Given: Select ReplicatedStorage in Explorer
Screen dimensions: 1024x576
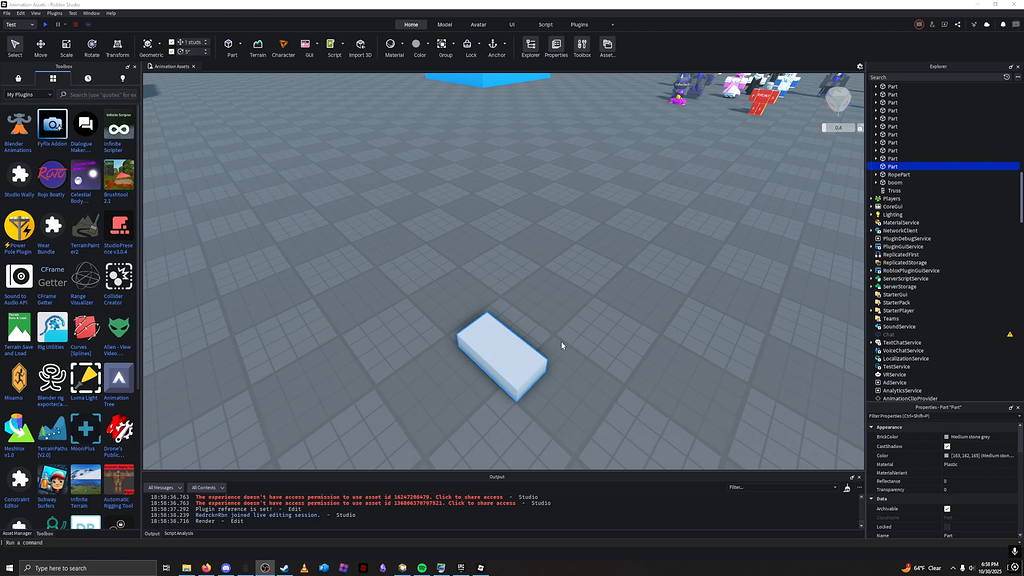Looking at the screenshot, I should point(904,263).
